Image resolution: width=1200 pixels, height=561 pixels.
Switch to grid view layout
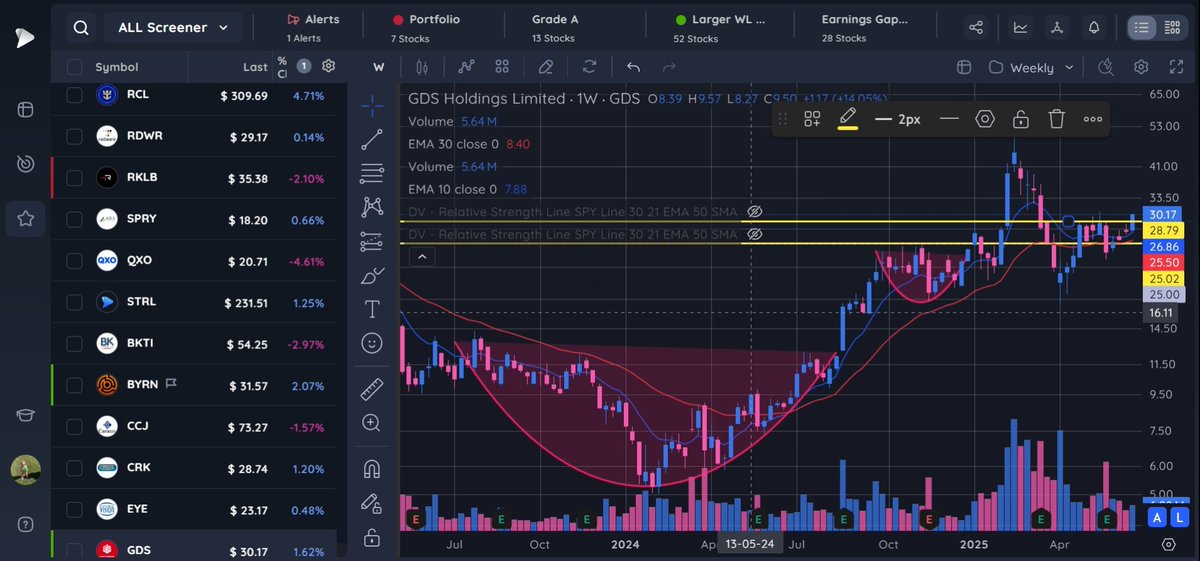point(1172,28)
